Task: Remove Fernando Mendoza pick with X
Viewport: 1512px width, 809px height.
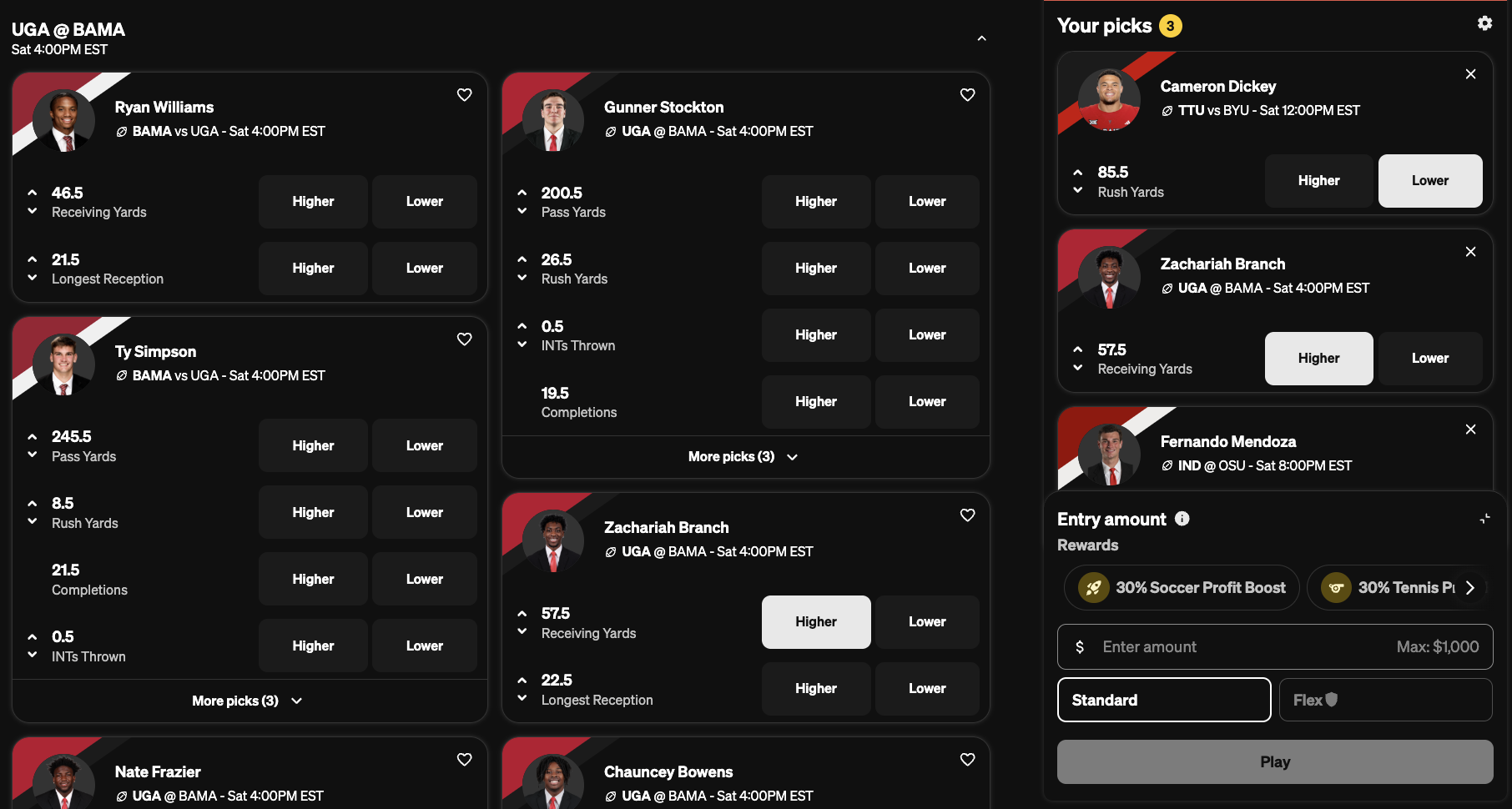Action: coord(1471,430)
